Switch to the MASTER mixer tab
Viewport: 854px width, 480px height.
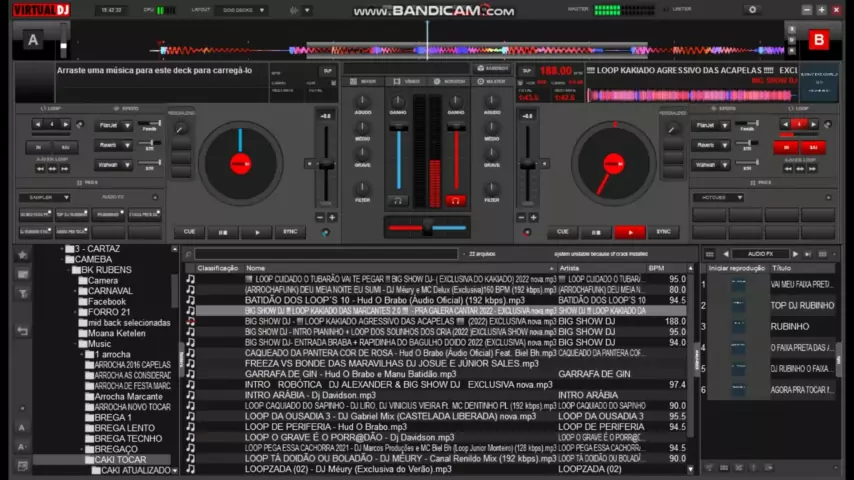[x=492, y=81]
